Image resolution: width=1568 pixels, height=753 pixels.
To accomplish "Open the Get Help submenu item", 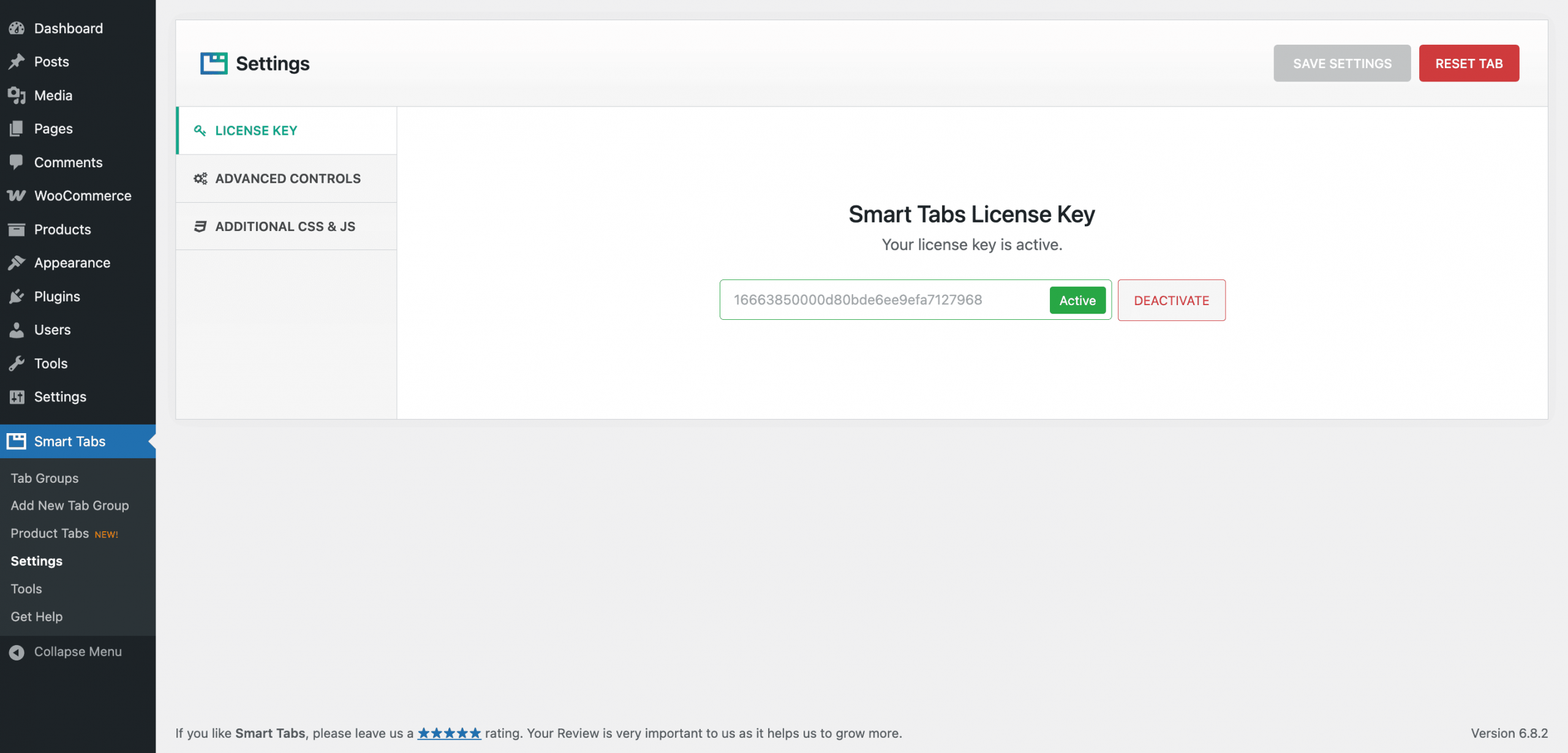I will click(37, 616).
